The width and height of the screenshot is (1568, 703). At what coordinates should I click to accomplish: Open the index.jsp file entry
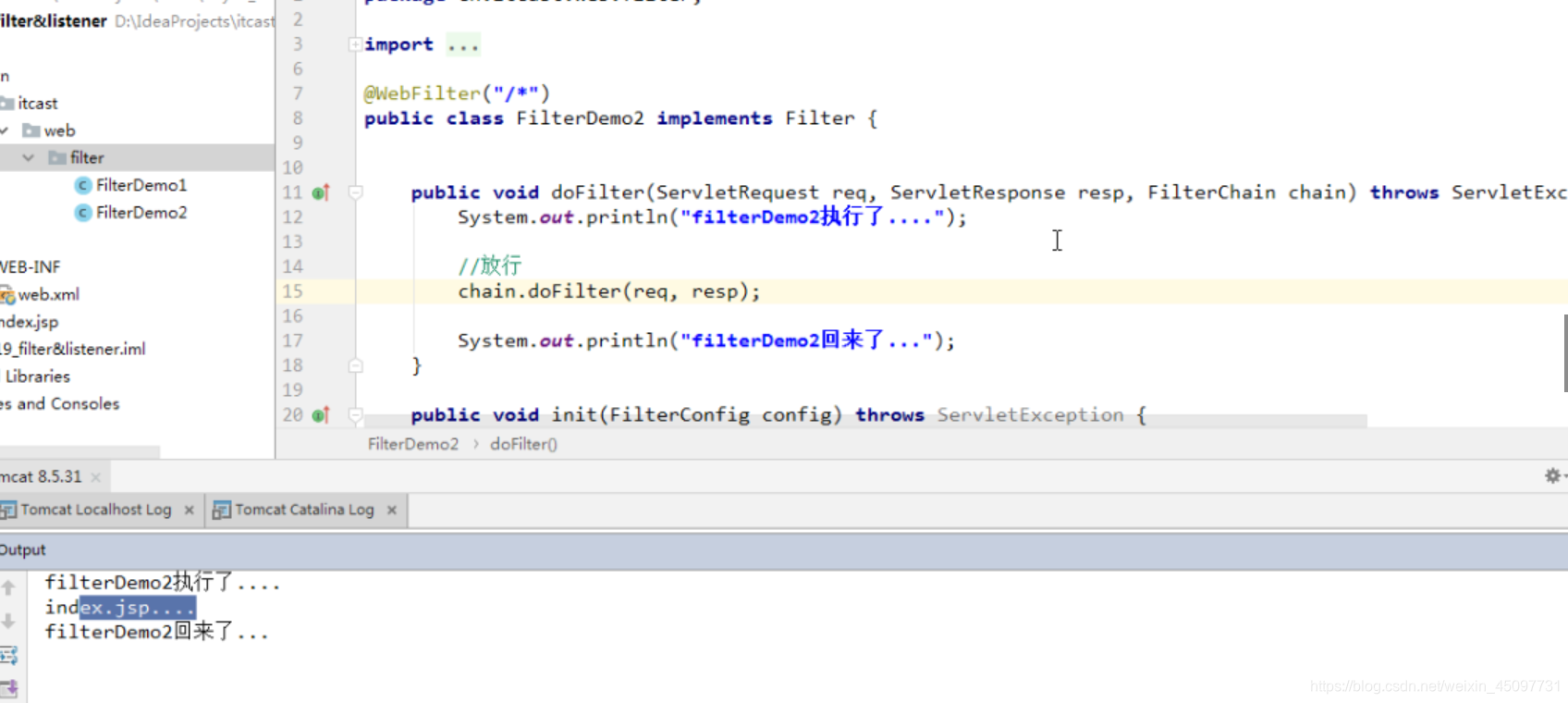tap(29, 322)
